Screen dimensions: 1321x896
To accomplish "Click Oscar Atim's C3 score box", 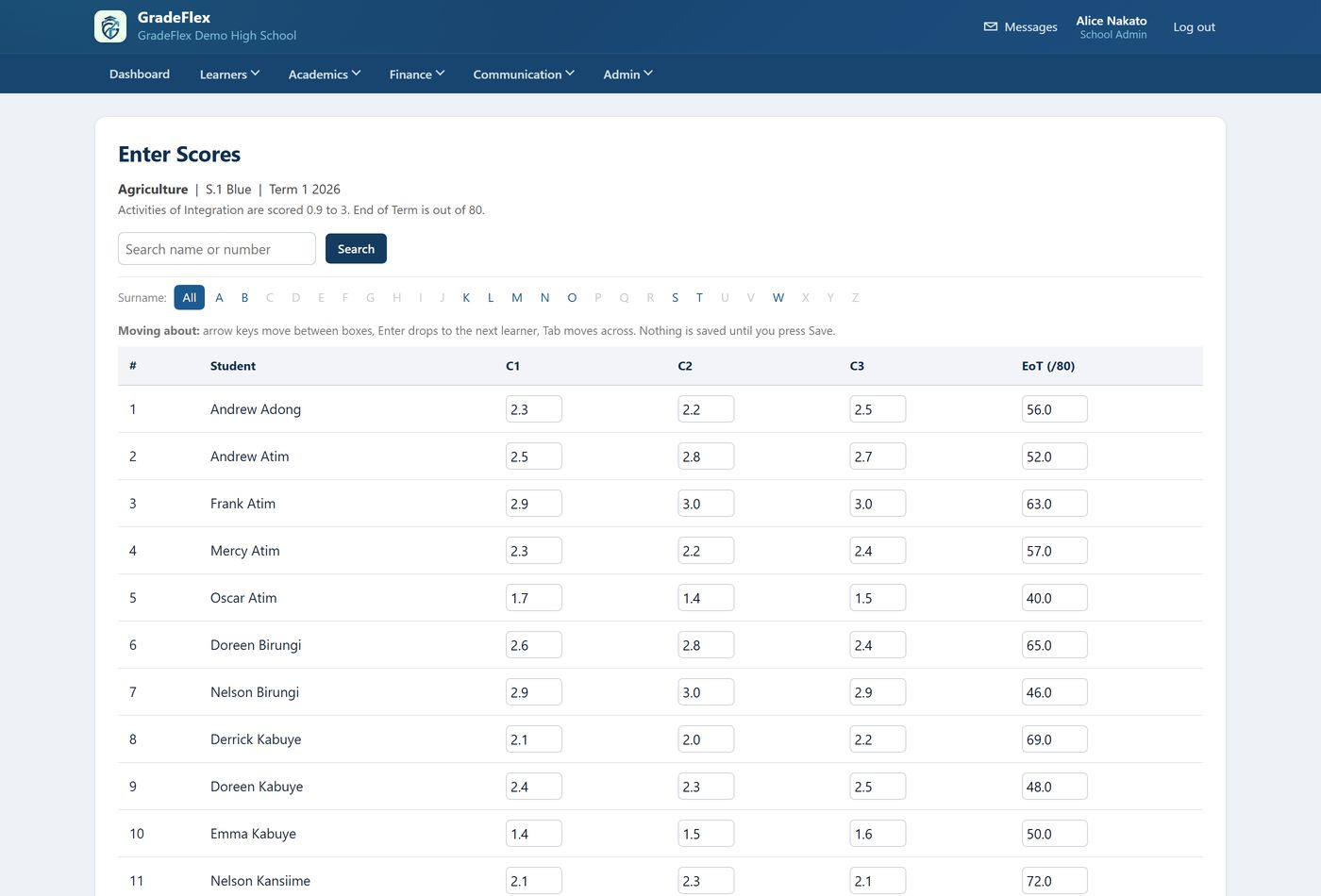I will point(878,597).
